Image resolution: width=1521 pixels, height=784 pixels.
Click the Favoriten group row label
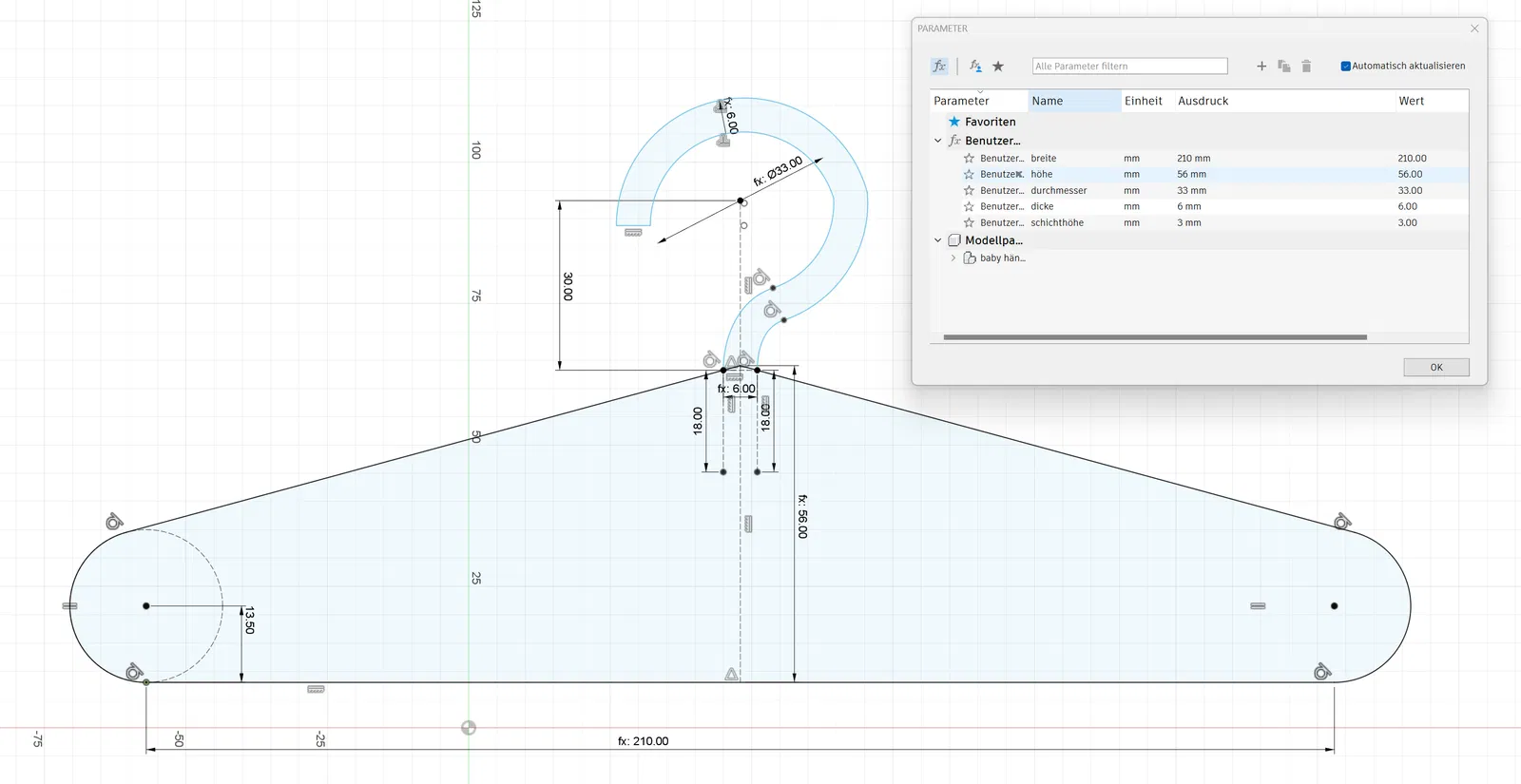click(991, 122)
